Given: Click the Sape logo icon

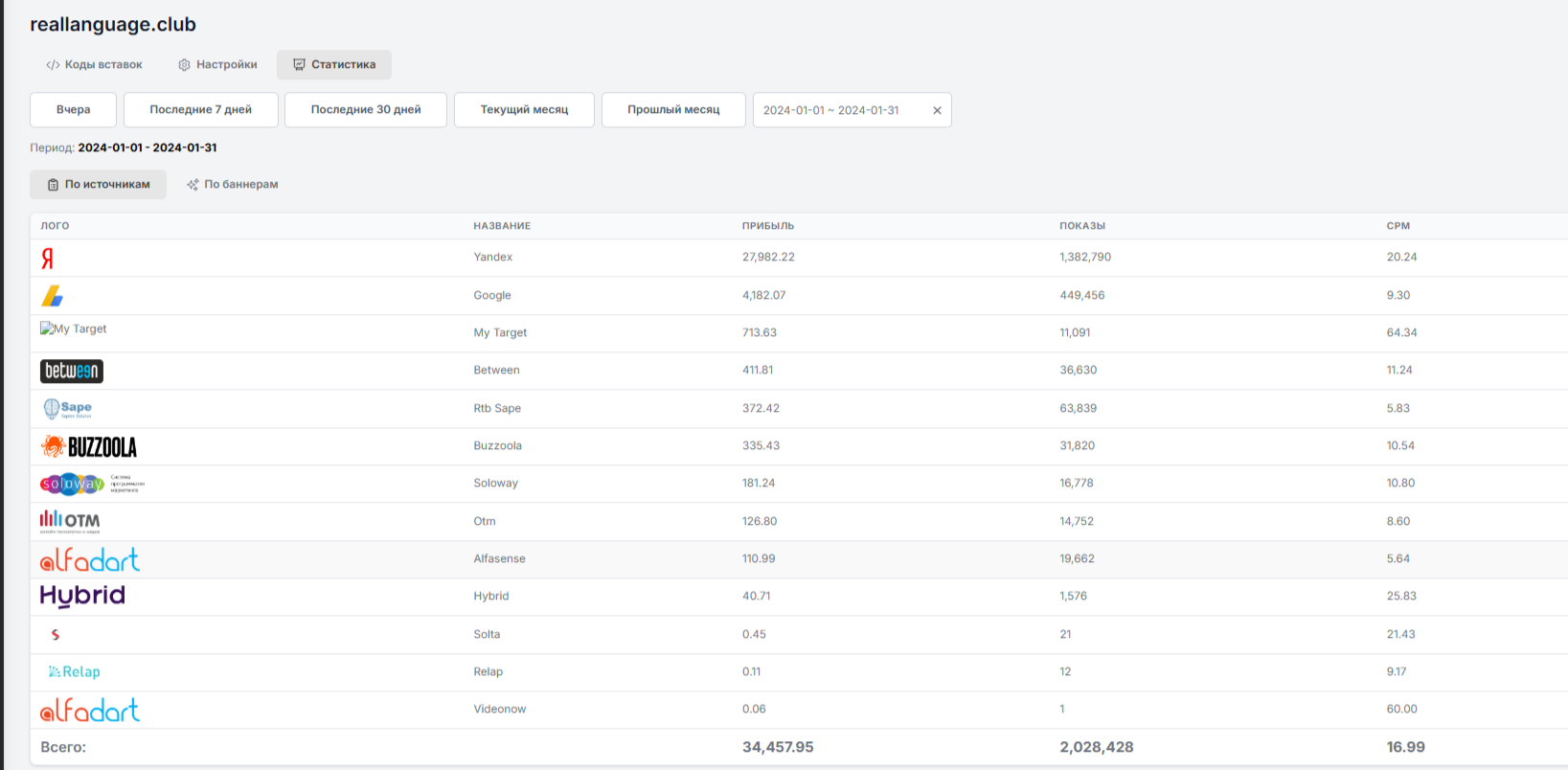Looking at the screenshot, I should [67, 409].
